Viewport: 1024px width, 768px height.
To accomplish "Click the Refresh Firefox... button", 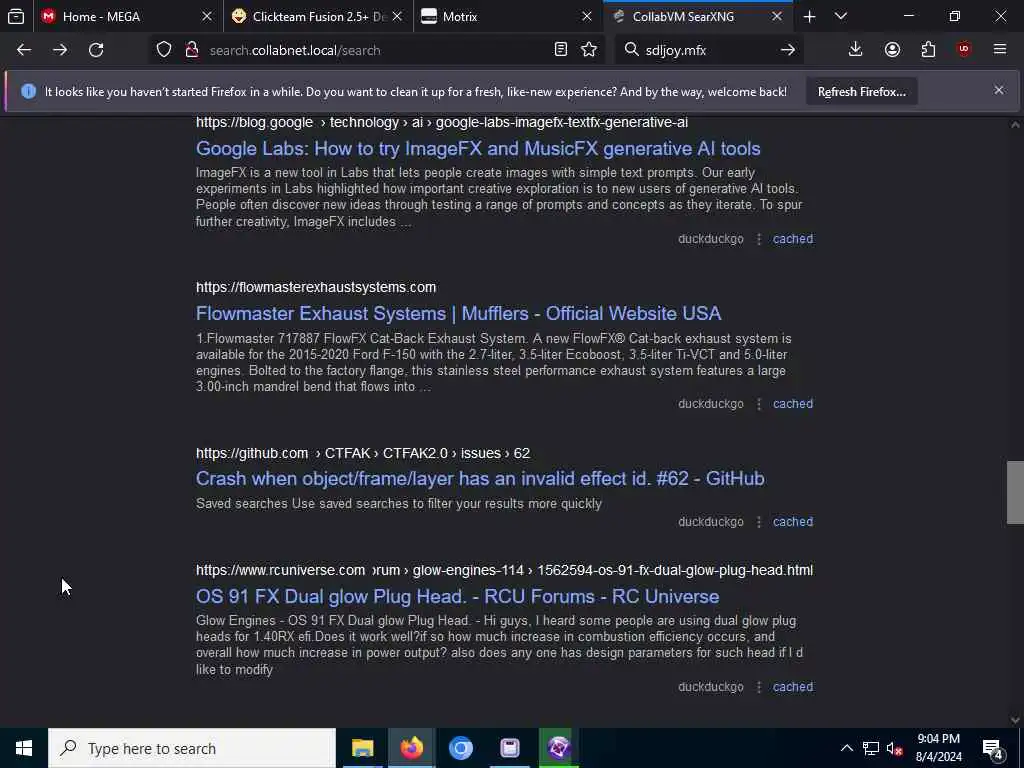I will (861, 91).
